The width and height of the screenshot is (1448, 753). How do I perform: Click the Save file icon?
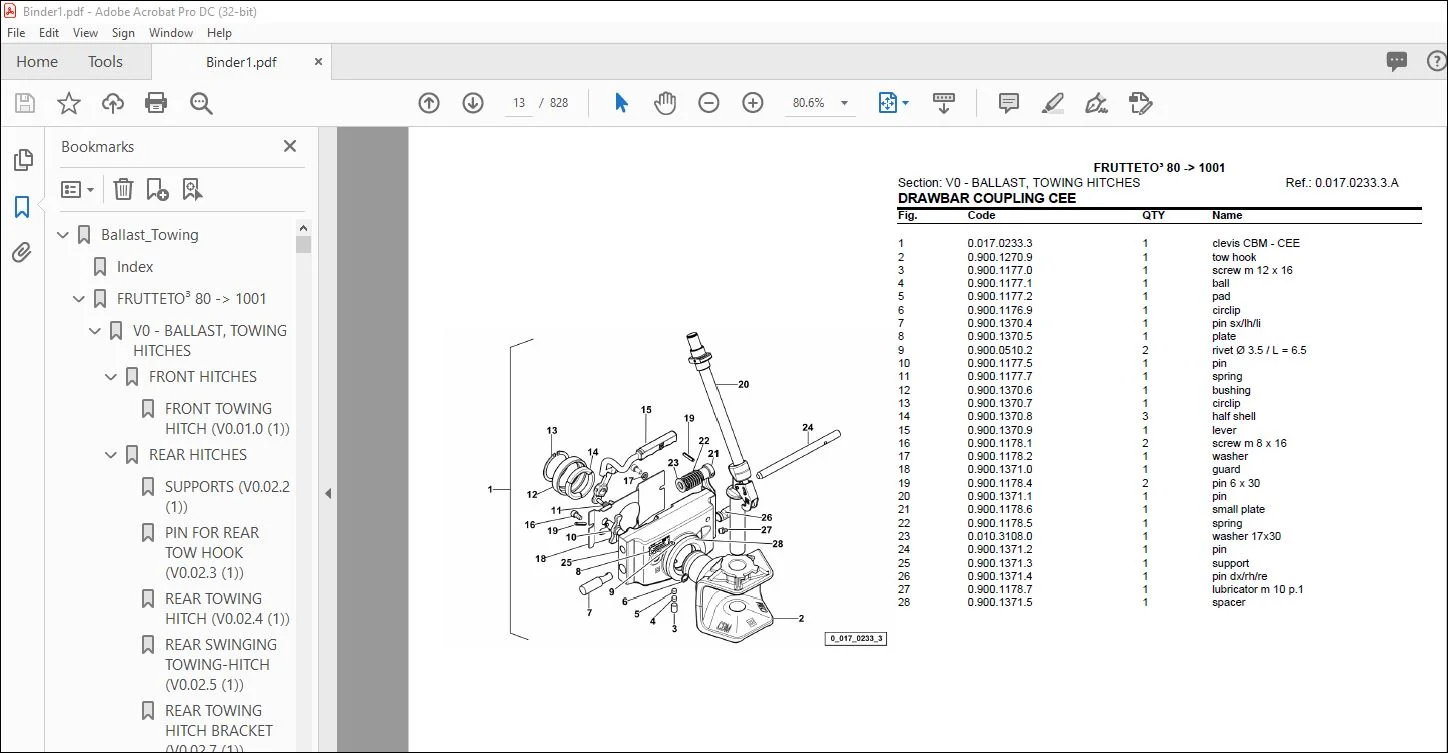coord(25,103)
